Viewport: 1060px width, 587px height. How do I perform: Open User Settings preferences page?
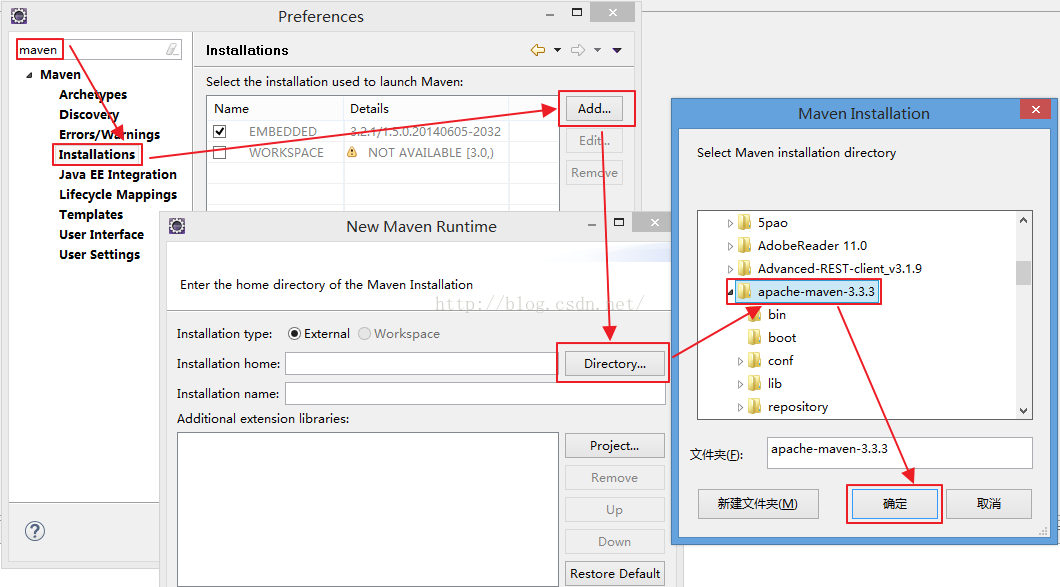coord(99,254)
